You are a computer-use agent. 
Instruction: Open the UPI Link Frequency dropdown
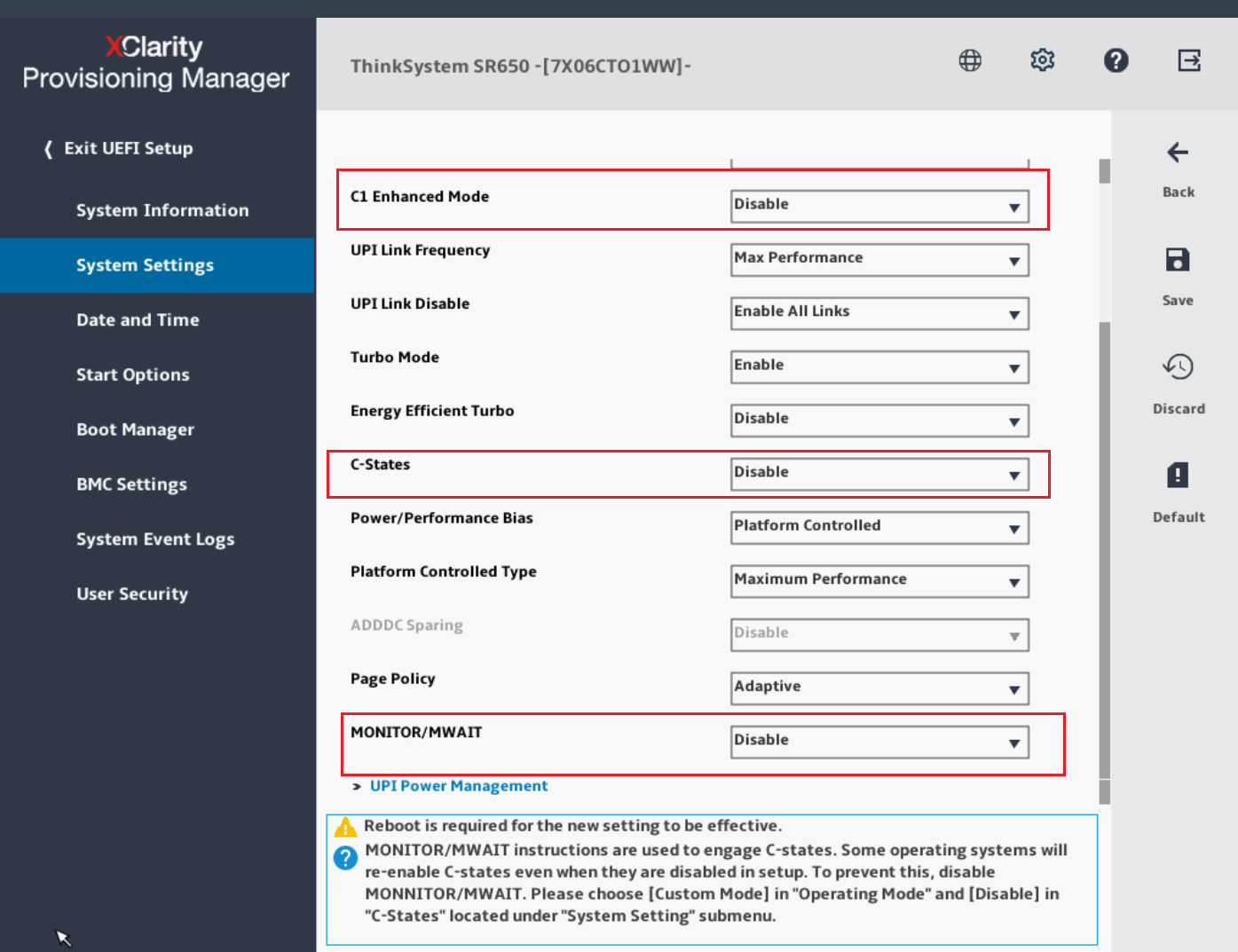tap(879, 260)
